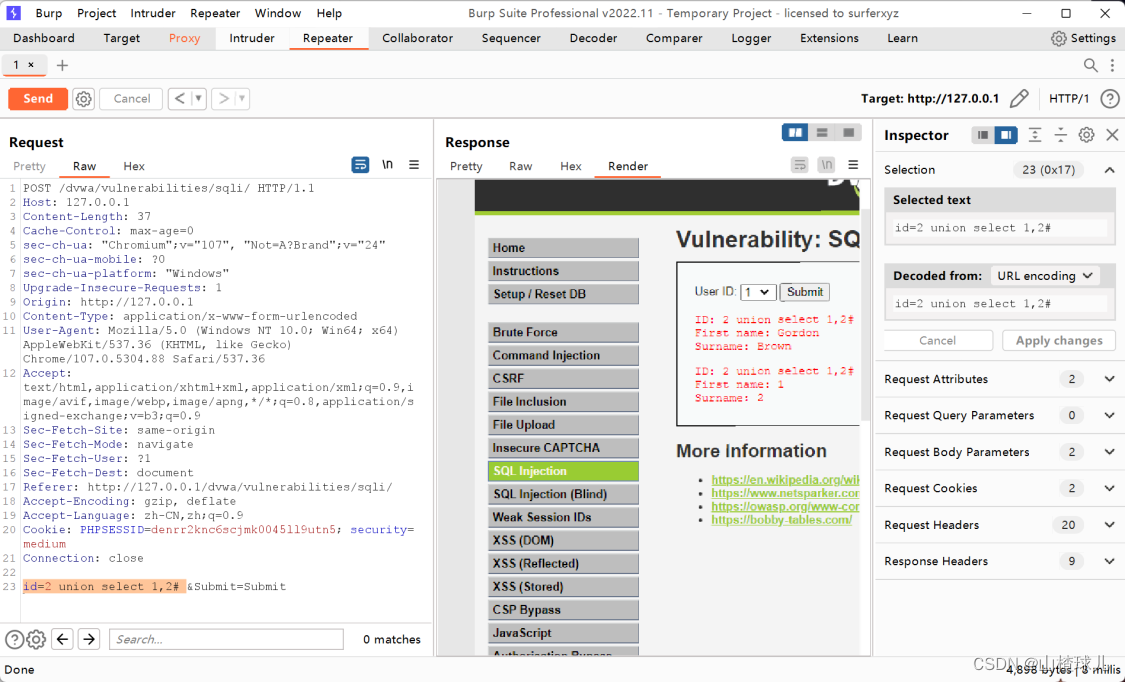Expand all Inspector sections icon
This screenshot has height=682, width=1125.
coord(1035,135)
